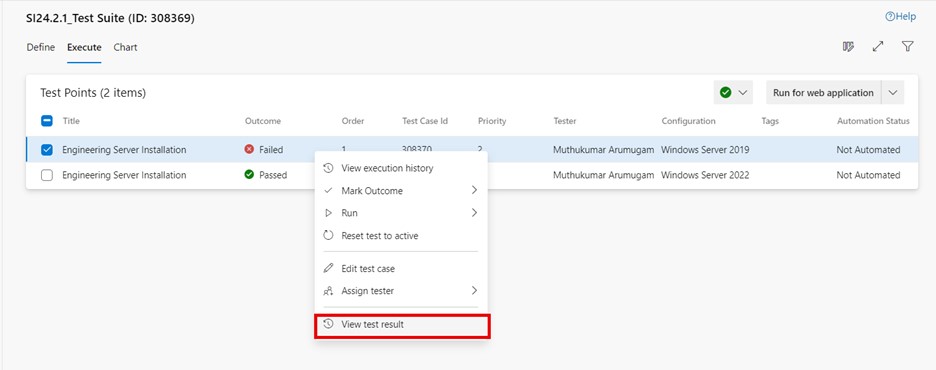Viewport: 936px width, 370px height.
Task: Choose Mark Outcome in context menu
Action: point(401,191)
